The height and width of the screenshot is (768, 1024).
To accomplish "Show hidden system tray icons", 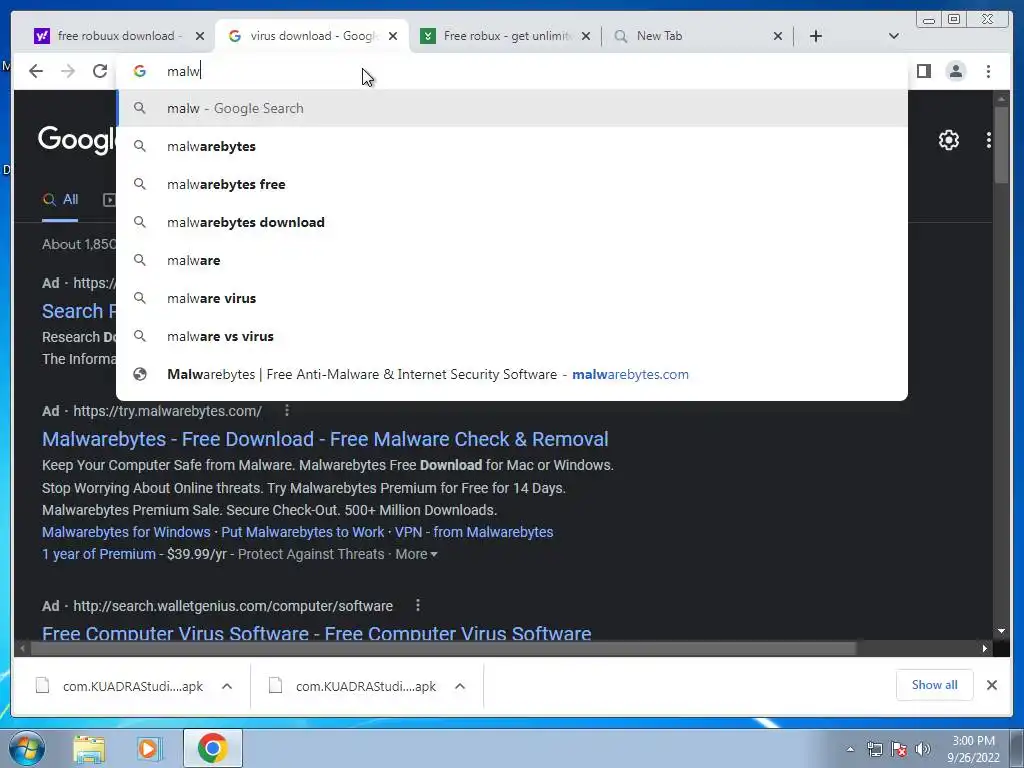I will [850, 749].
